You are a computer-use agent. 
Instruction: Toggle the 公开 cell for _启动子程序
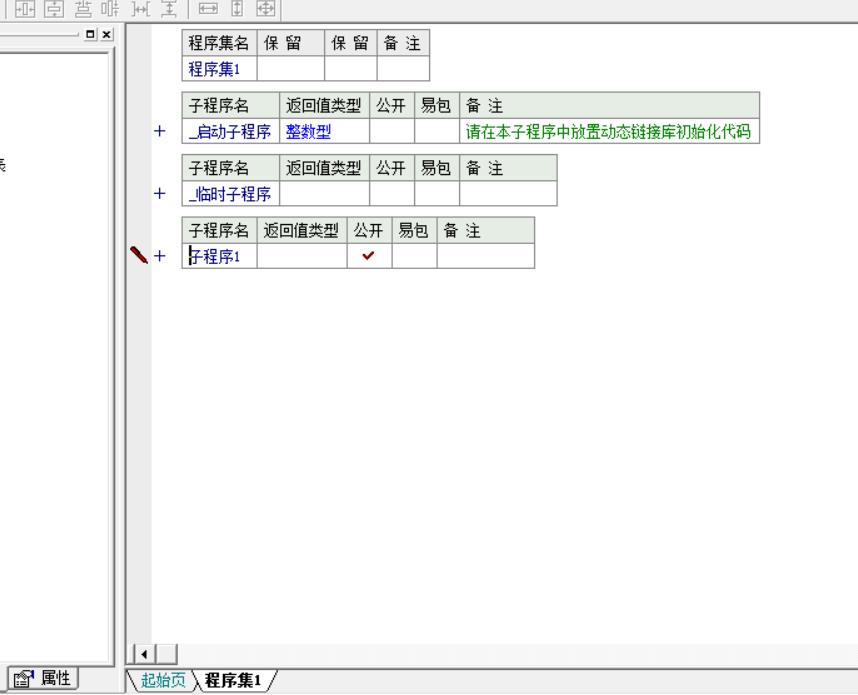pos(392,131)
